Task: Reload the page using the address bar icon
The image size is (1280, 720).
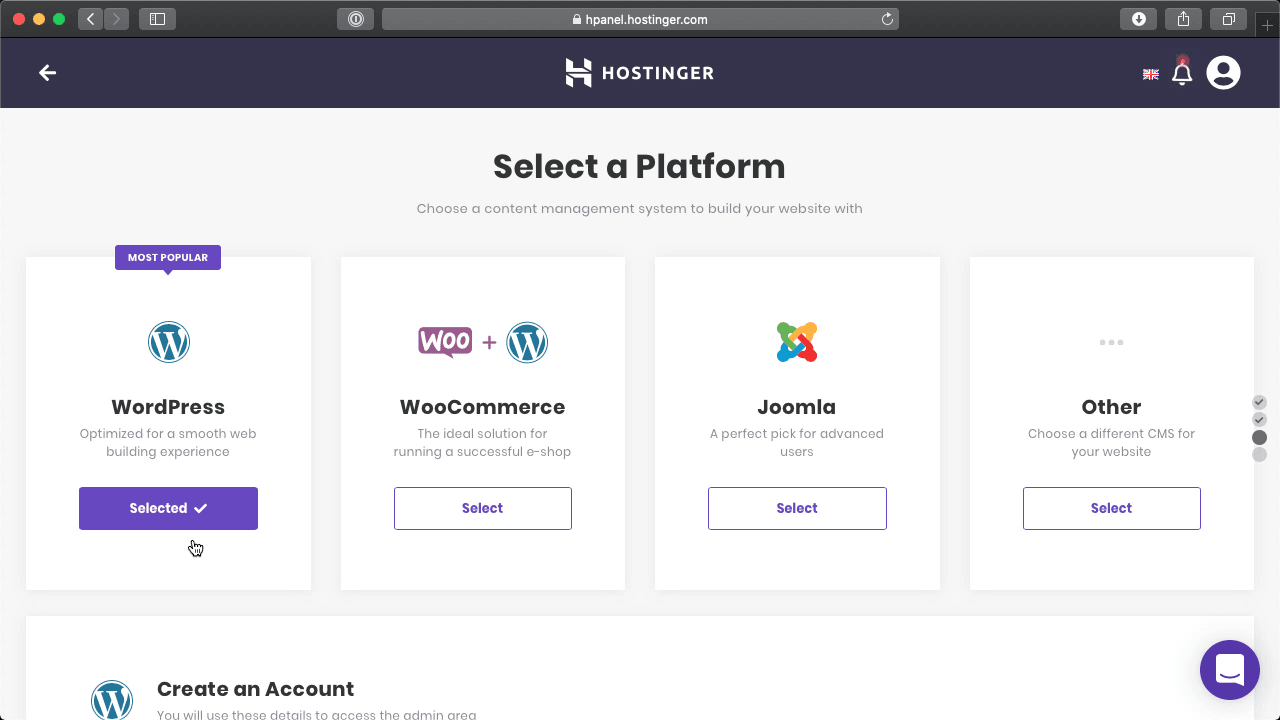Action: pos(886,19)
